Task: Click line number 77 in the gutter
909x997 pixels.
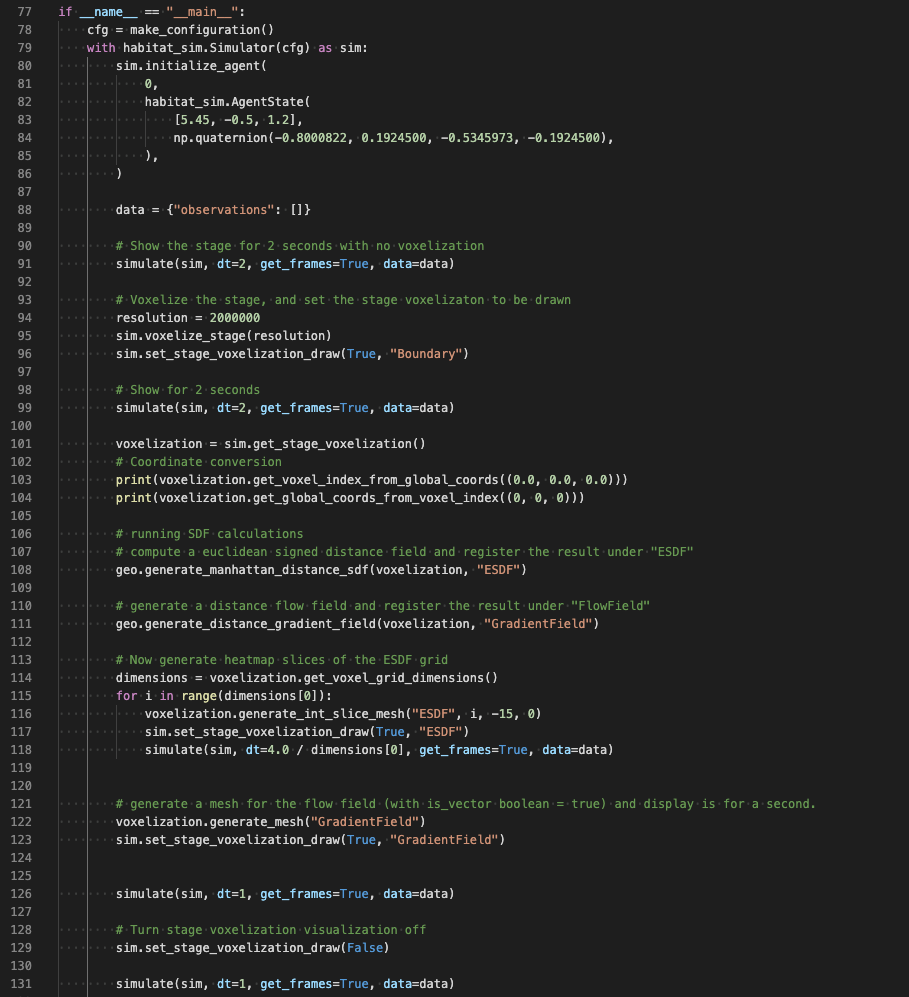Action: [24, 11]
